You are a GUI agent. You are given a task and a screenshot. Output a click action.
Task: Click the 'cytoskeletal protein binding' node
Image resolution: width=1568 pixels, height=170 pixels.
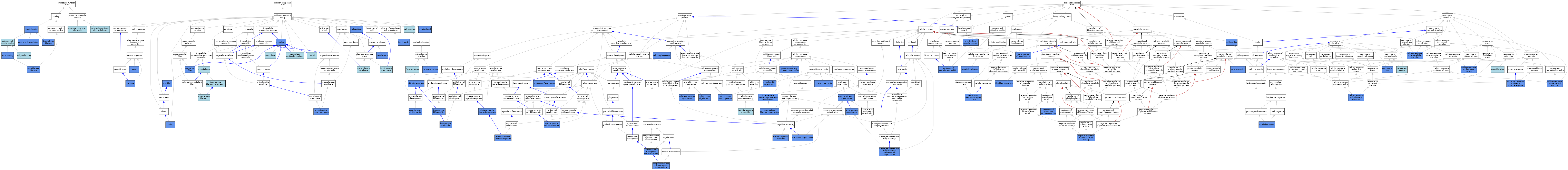(7, 42)
